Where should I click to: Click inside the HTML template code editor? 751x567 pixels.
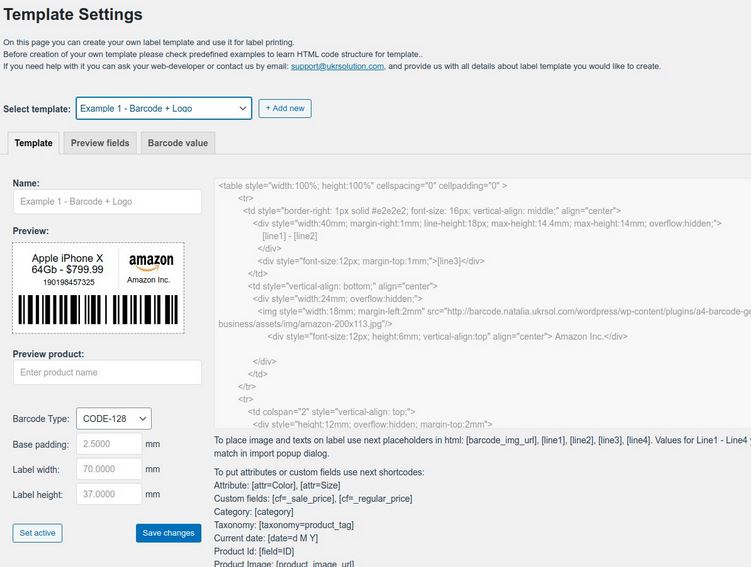[482, 304]
